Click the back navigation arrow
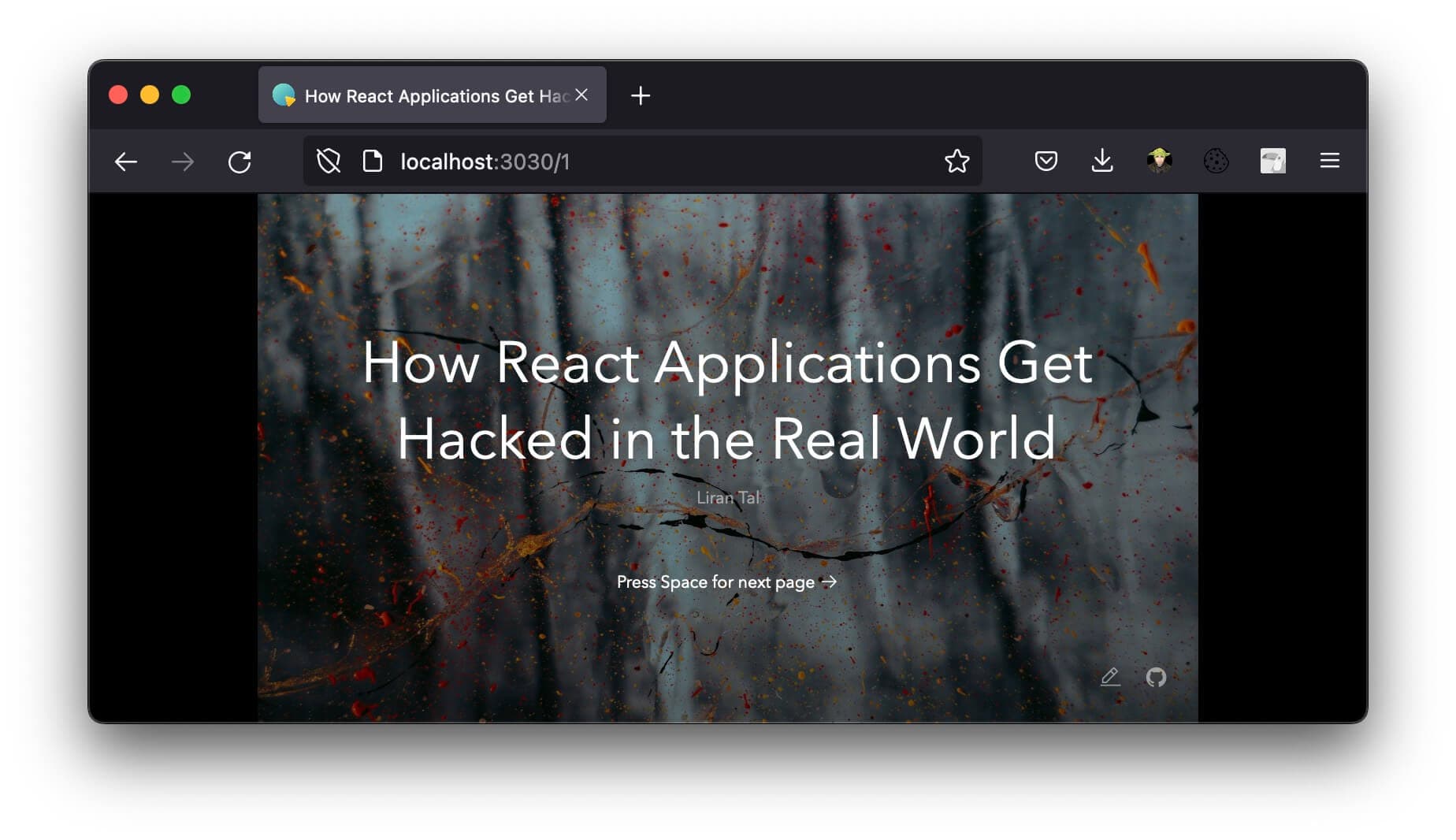 125,161
